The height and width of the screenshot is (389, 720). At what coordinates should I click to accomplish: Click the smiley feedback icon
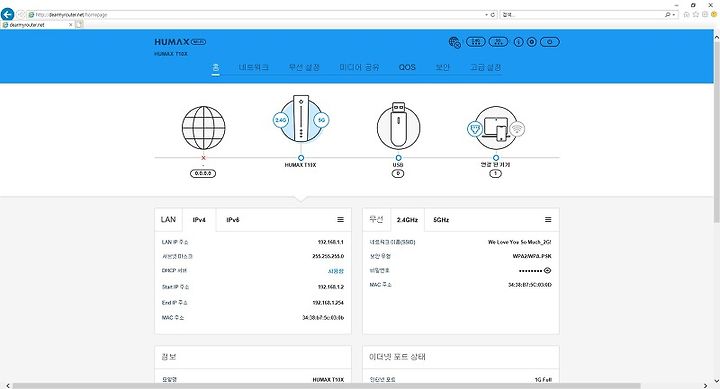(x=714, y=15)
